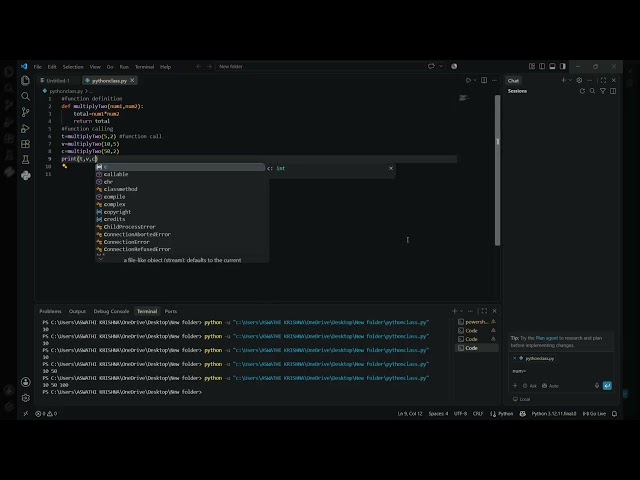
Task: Open the Auto model picker in chat
Action: [x=550, y=386]
